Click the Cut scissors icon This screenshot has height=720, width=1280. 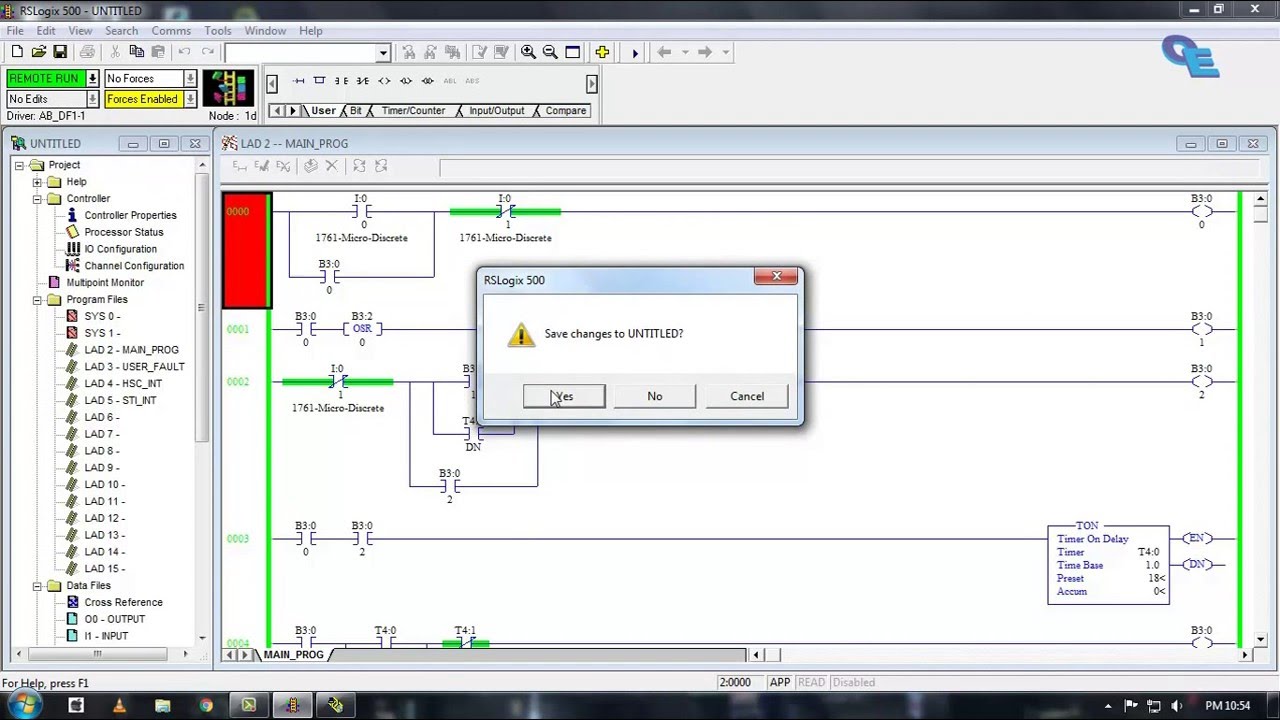(115, 52)
